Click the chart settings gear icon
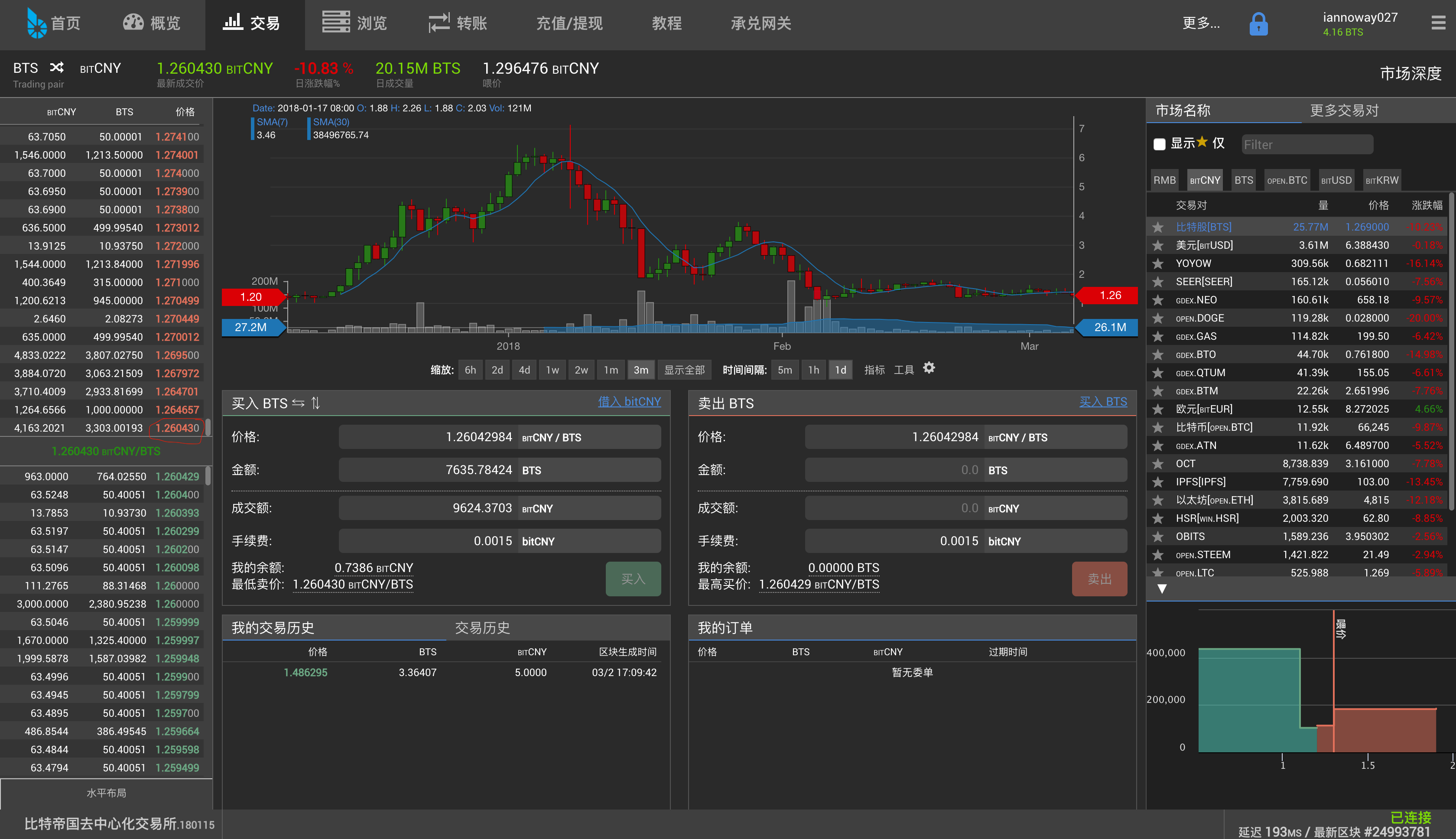This screenshot has height=839, width=1456. tap(929, 367)
